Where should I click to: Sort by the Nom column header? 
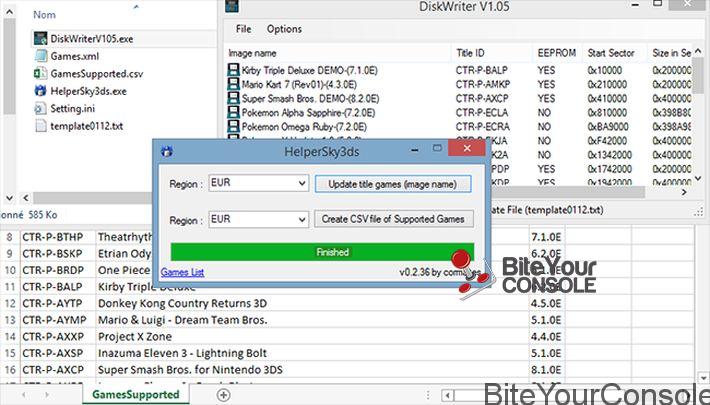point(44,14)
